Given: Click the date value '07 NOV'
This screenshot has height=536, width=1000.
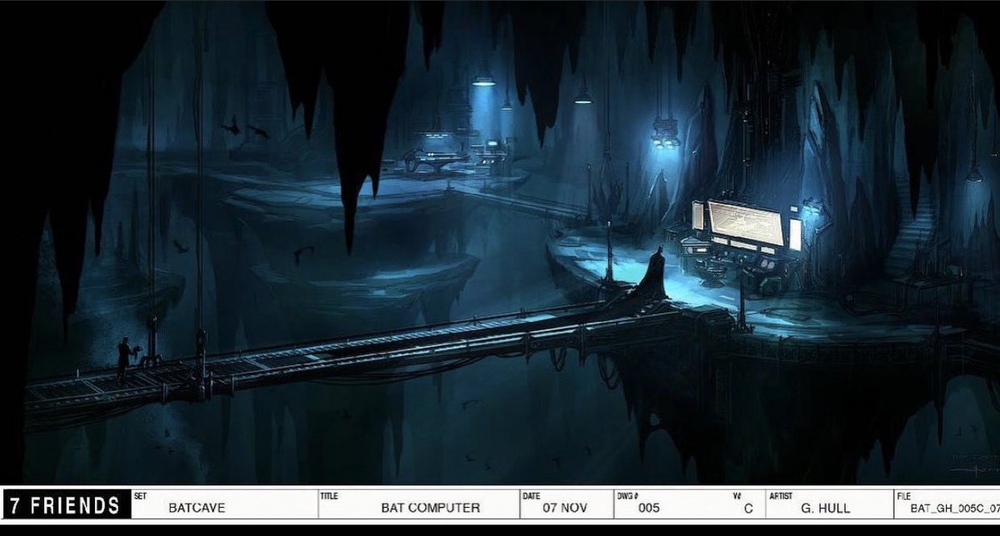Looking at the screenshot, I should point(565,508).
